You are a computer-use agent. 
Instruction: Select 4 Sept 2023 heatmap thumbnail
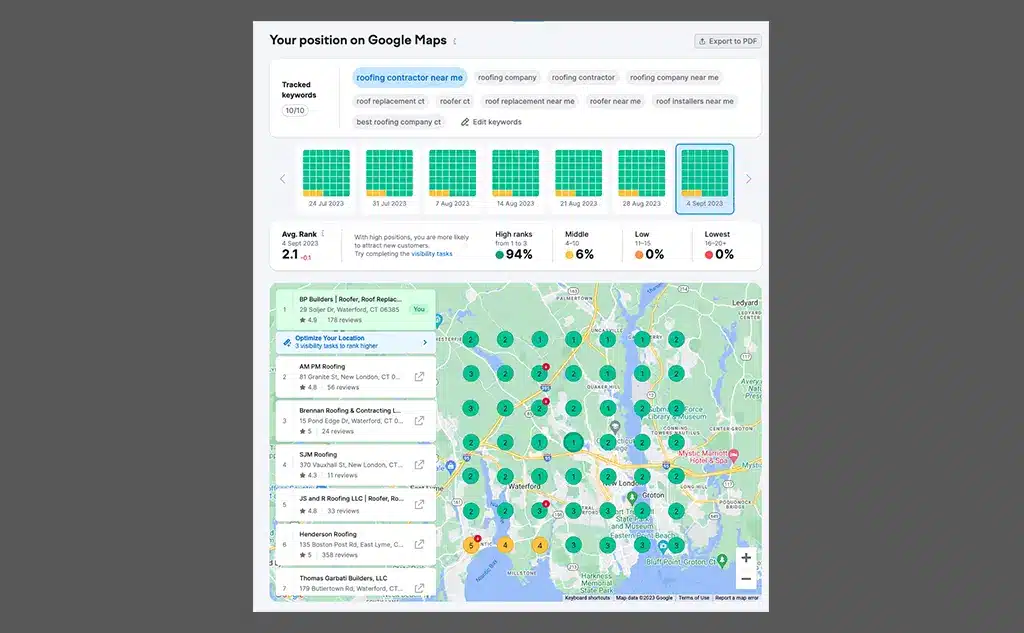click(x=705, y=178)
